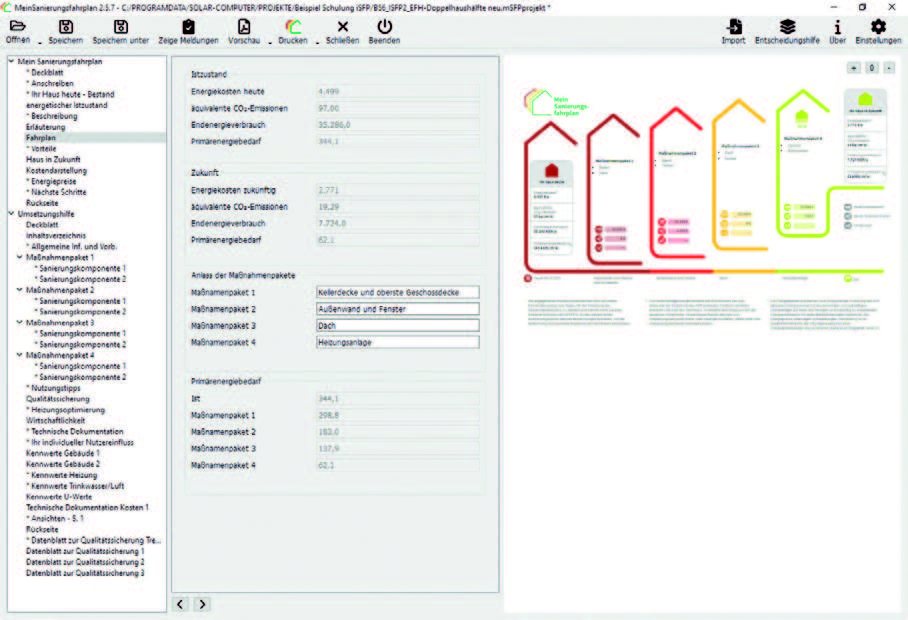908x620 pixels.
Task: Zoom in on the preview with plus
Action: 854,68
